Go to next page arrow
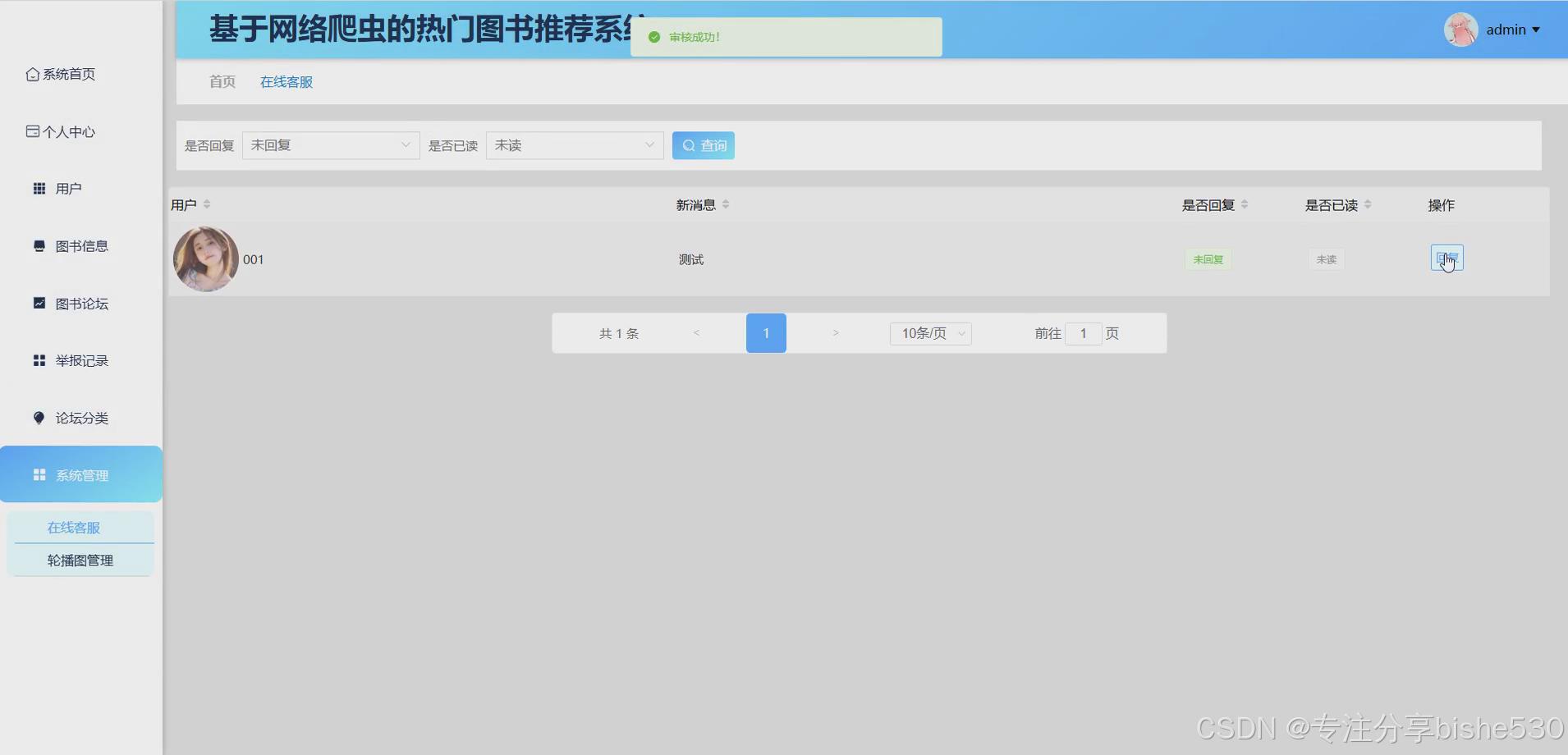The image size is (1568, 755). pyautogui.click(x=836, y=333)
